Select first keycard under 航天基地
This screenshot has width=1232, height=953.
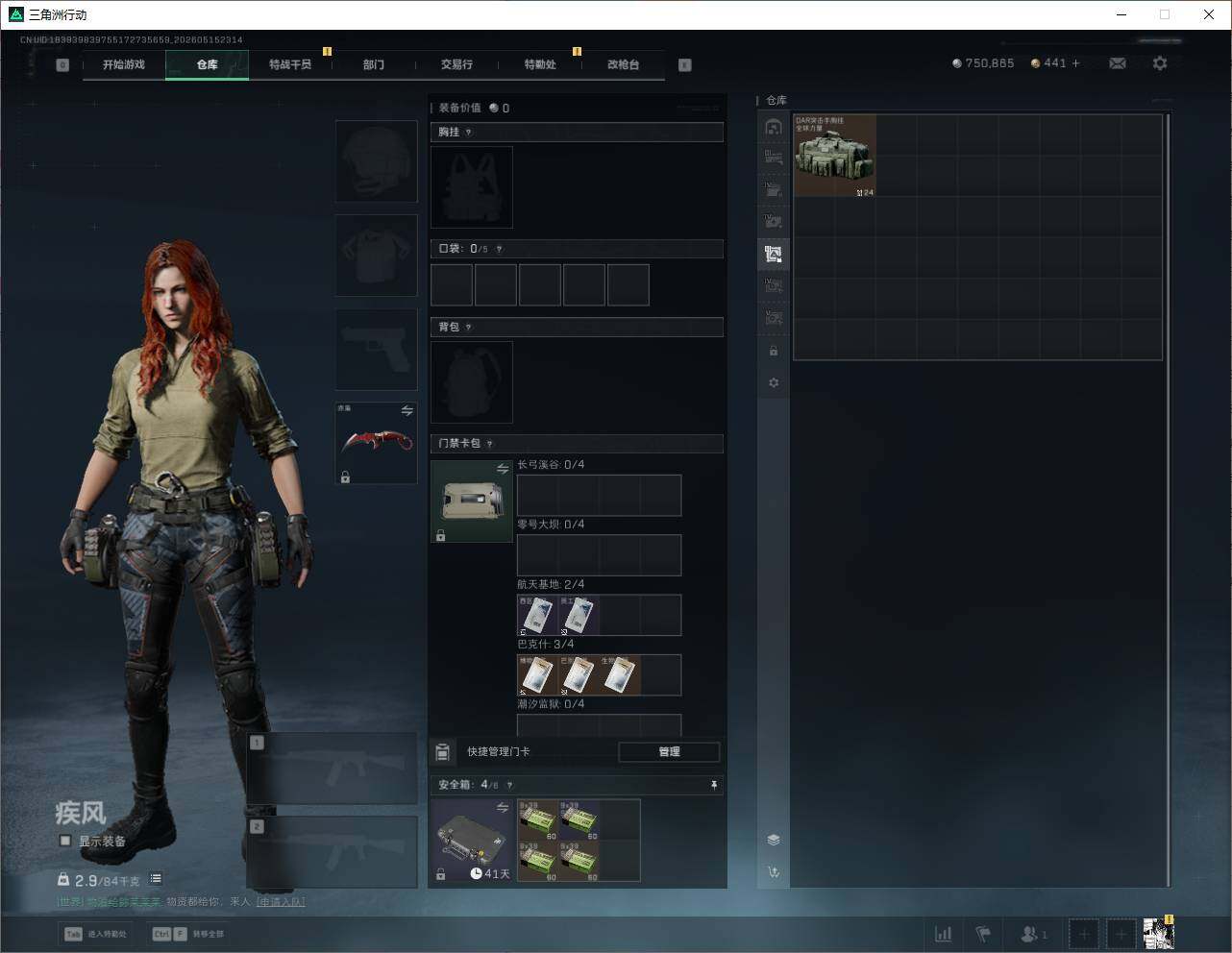point(538,615)
